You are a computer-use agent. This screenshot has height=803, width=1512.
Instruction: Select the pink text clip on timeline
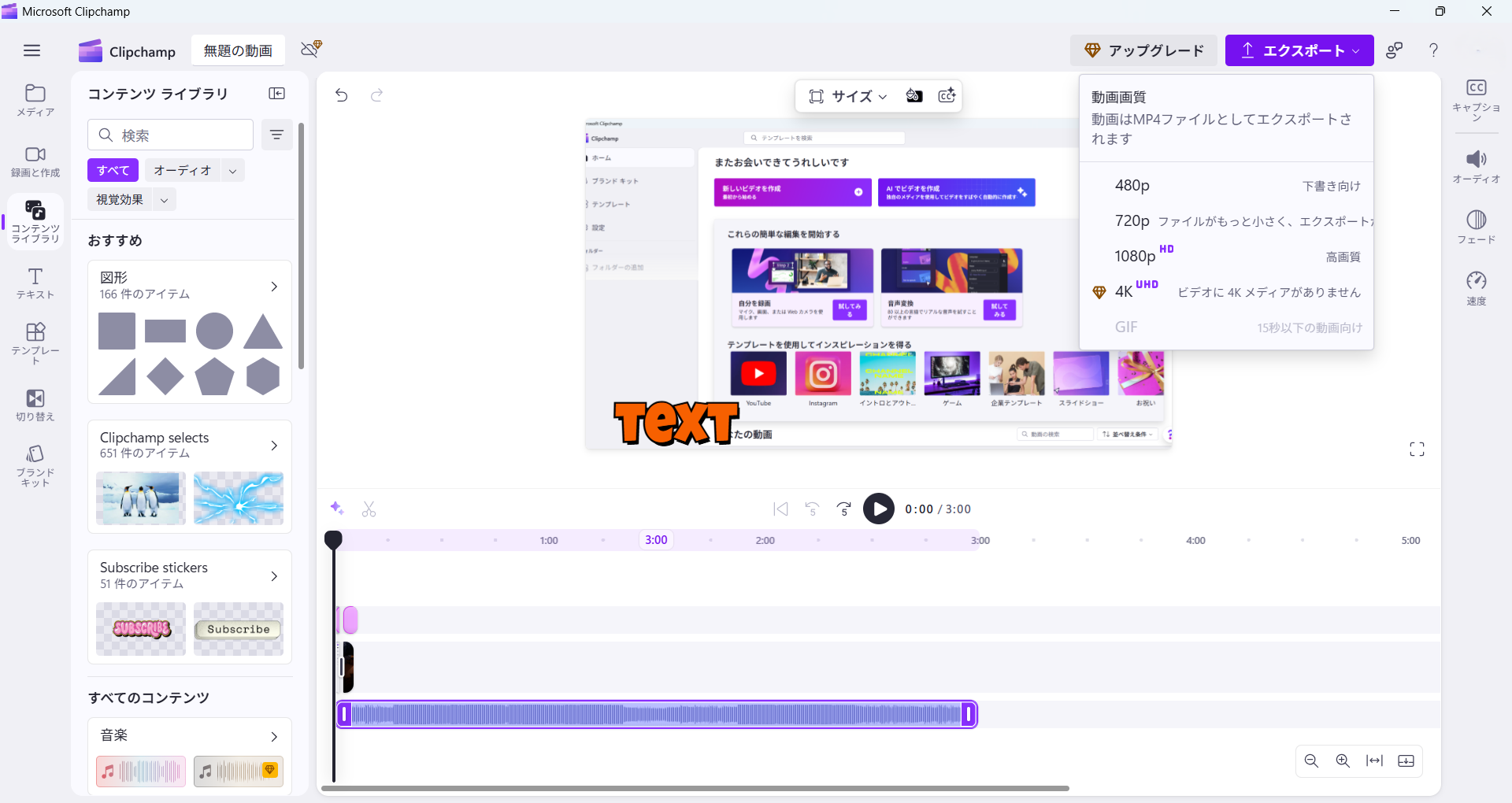click(349, 620)
